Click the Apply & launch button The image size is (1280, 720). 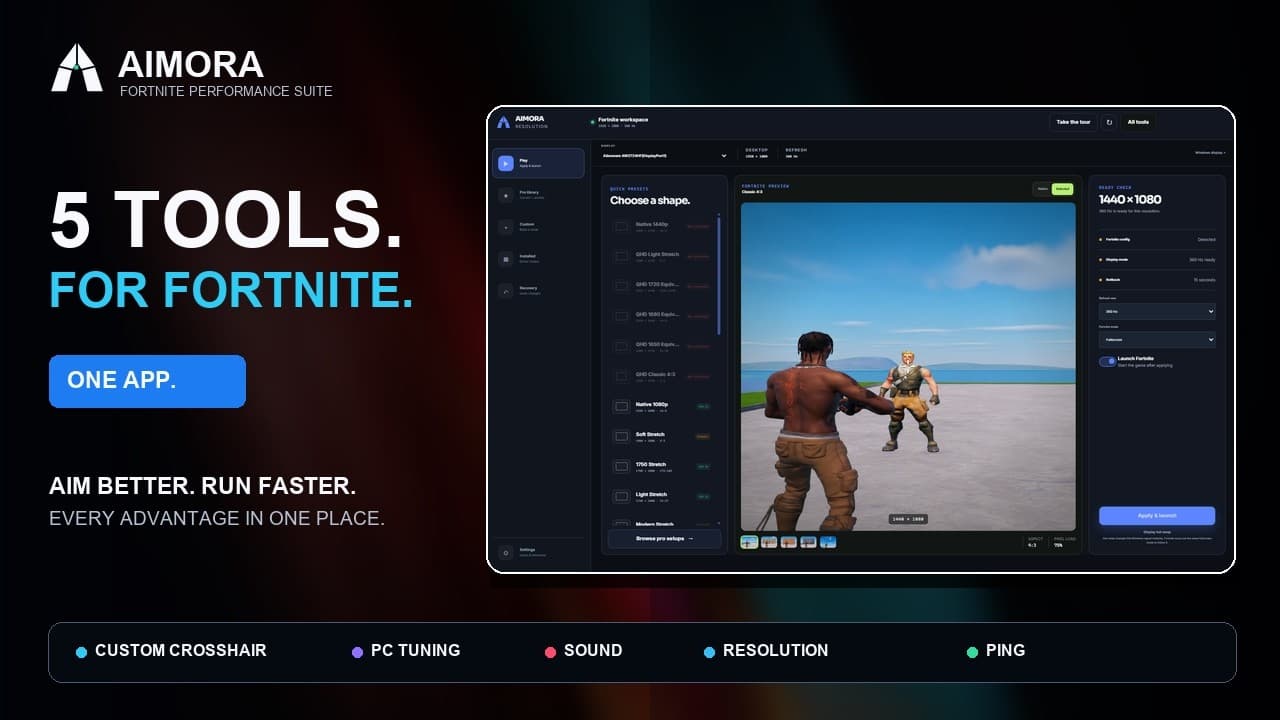coord(1157,516)
